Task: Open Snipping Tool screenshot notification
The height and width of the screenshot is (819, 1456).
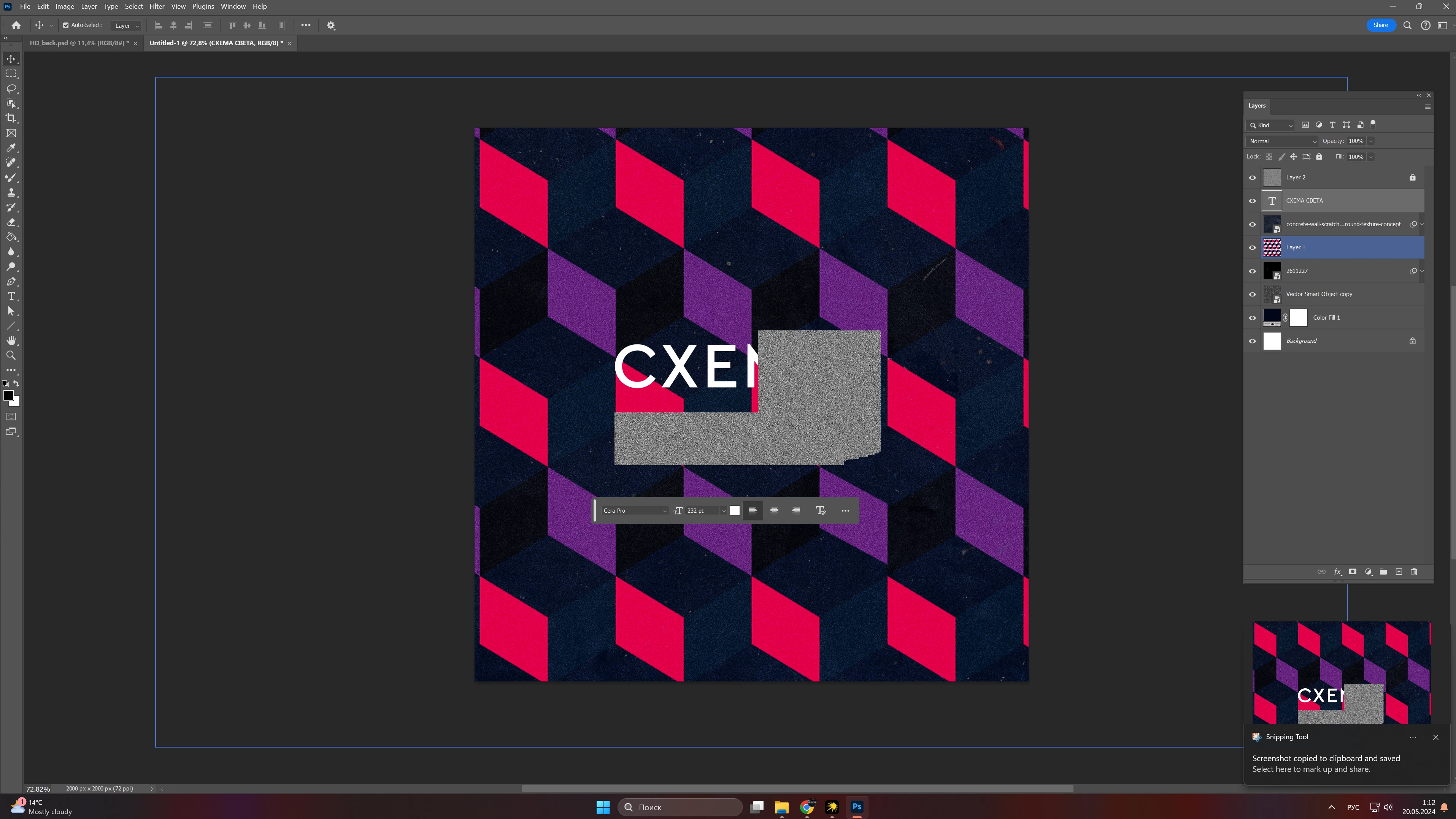Action: point(1326,763)
